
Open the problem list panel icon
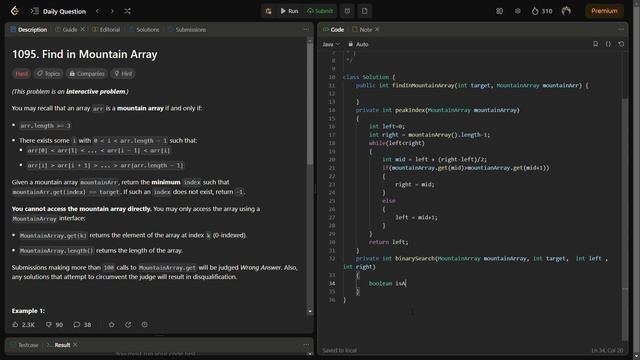35,11
